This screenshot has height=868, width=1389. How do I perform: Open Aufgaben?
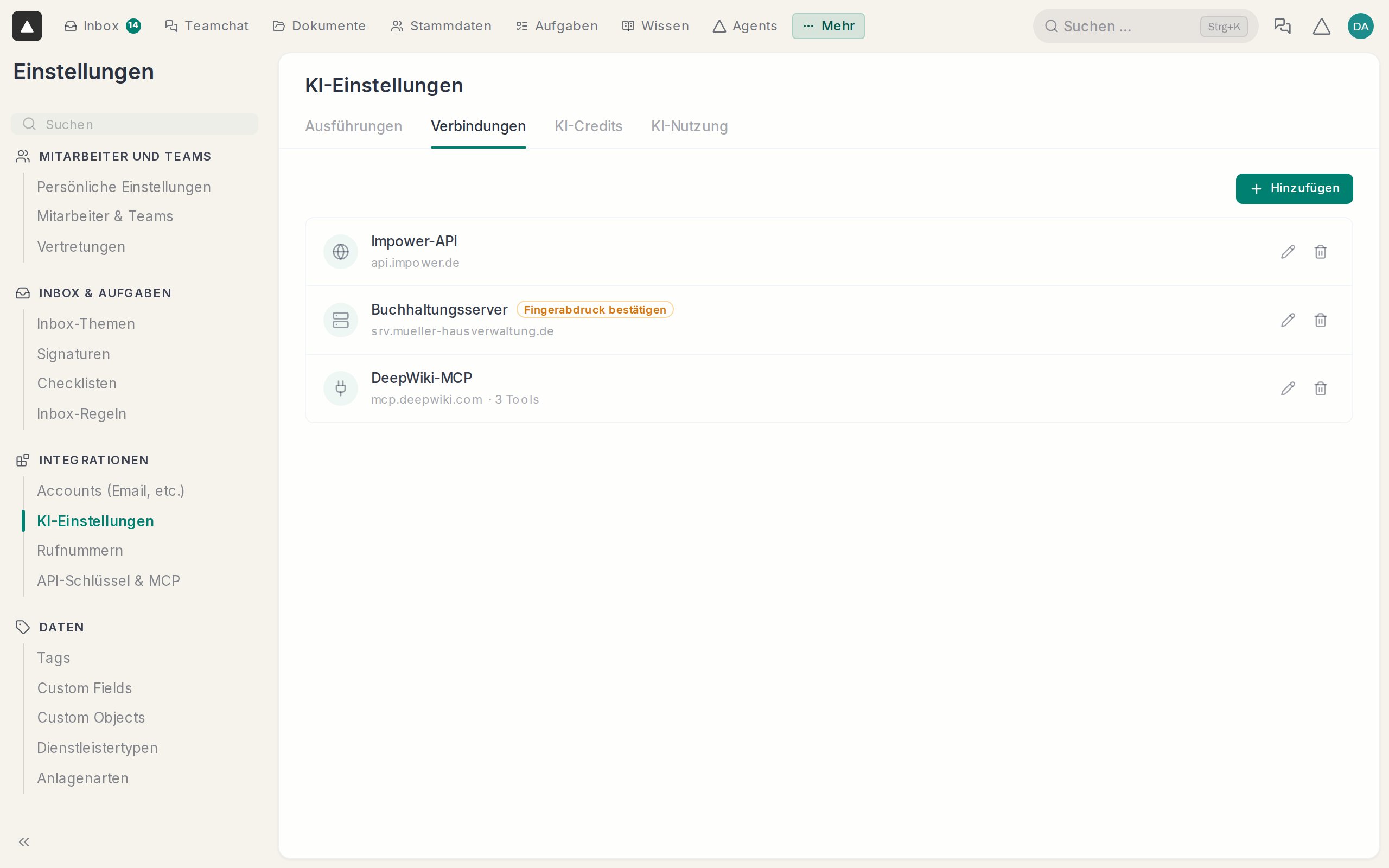(557, 26)
